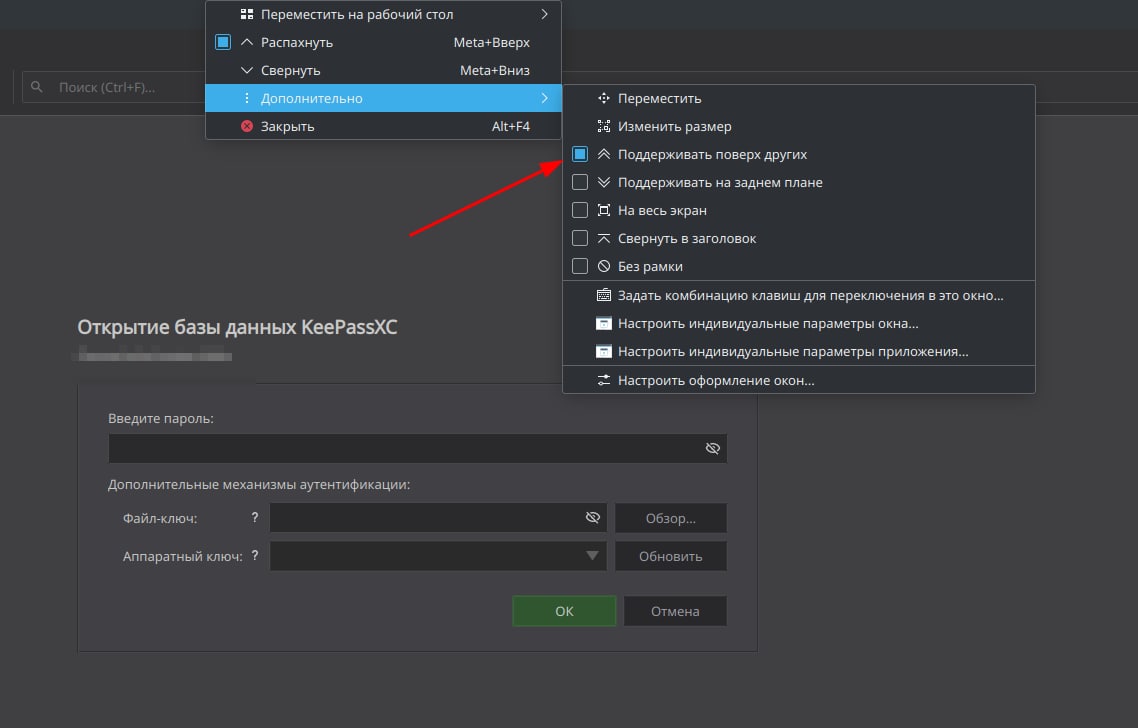Toggle key file field visibility eye icon
The image size is (1138, 728).
tap(593, 518)
